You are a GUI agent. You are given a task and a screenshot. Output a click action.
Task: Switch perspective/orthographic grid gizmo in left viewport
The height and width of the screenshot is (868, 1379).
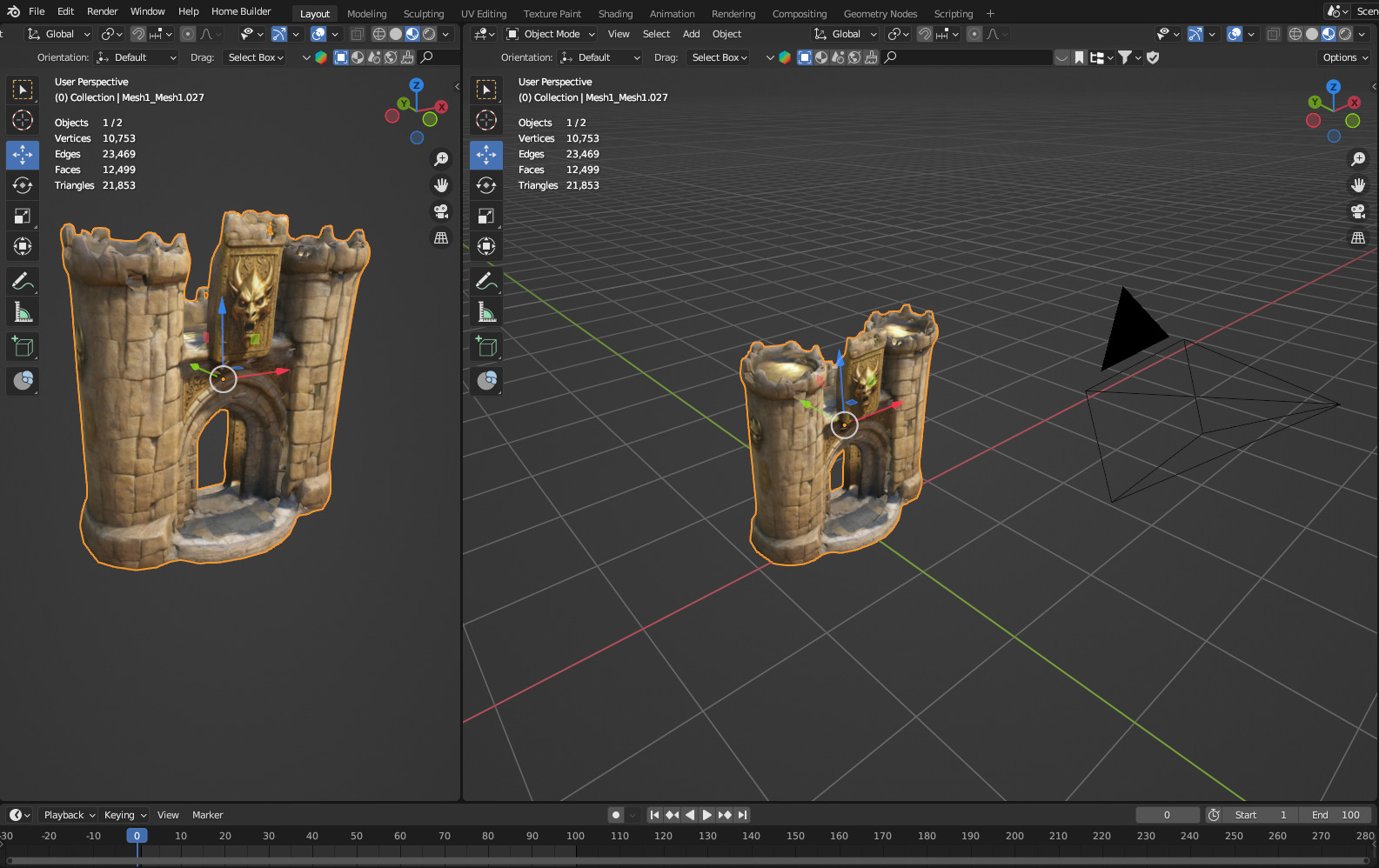(x=441, y=237)
